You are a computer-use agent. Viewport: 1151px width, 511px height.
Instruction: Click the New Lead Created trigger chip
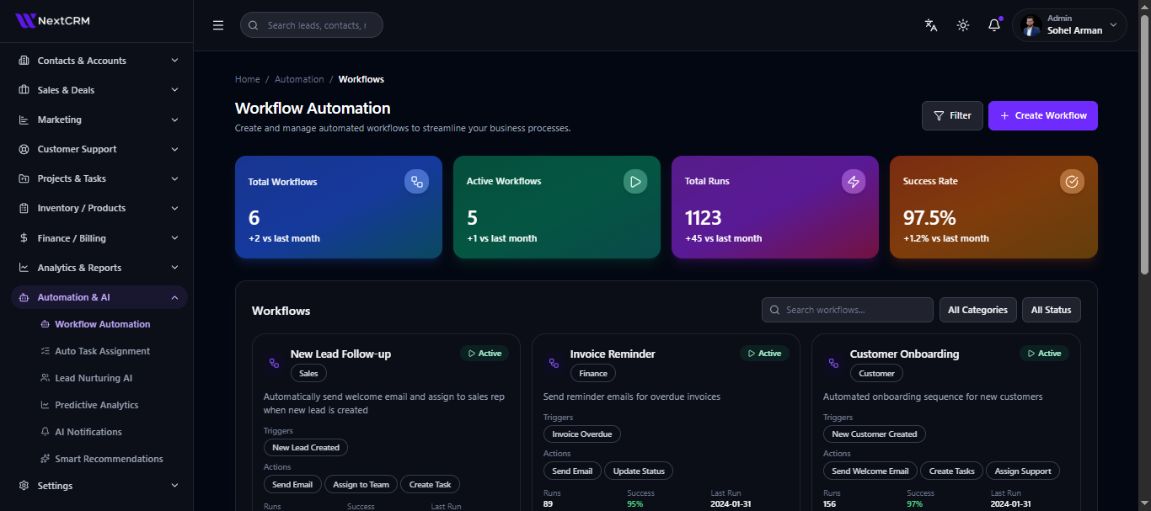click(x=305, y=447)
